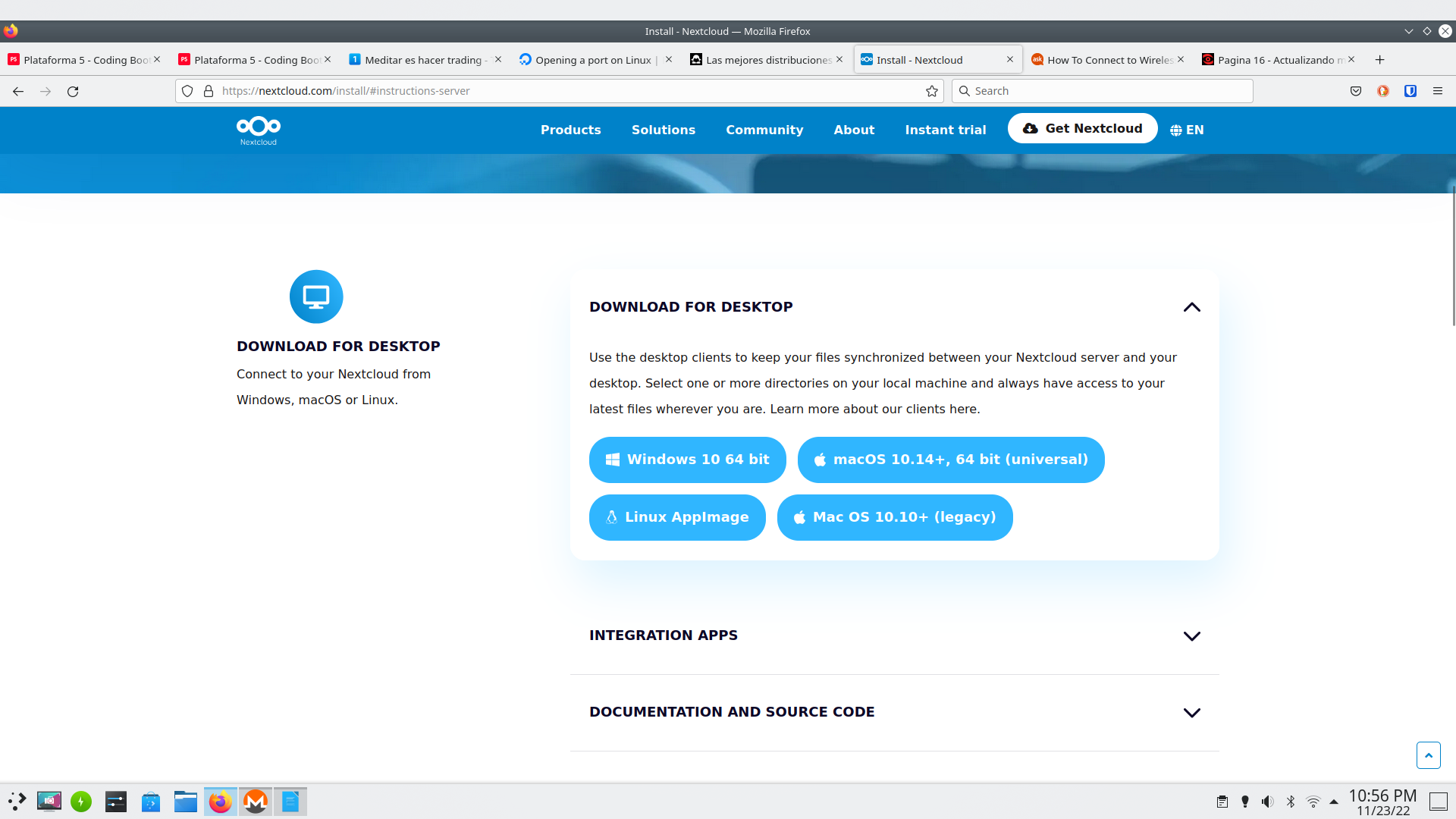Open the Products menu in the navigation
This screenshot has height=819, width=1456.
(570, 130)
